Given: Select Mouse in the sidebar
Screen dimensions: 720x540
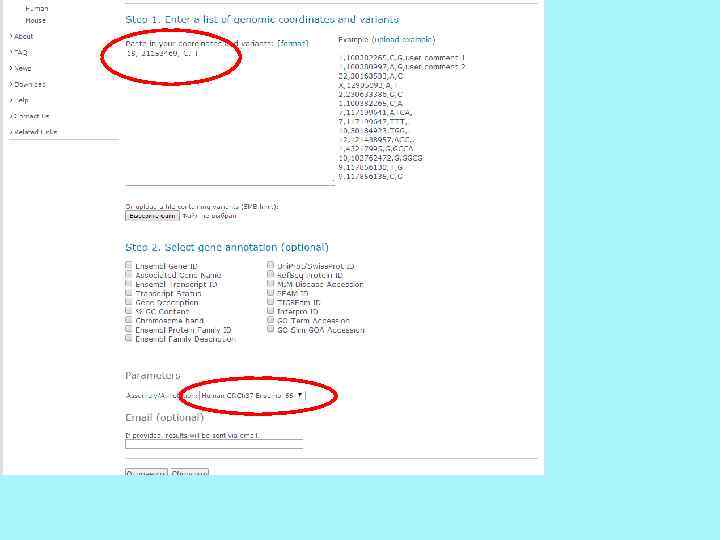Looking at the screenshot, I should tap(36, 21).
